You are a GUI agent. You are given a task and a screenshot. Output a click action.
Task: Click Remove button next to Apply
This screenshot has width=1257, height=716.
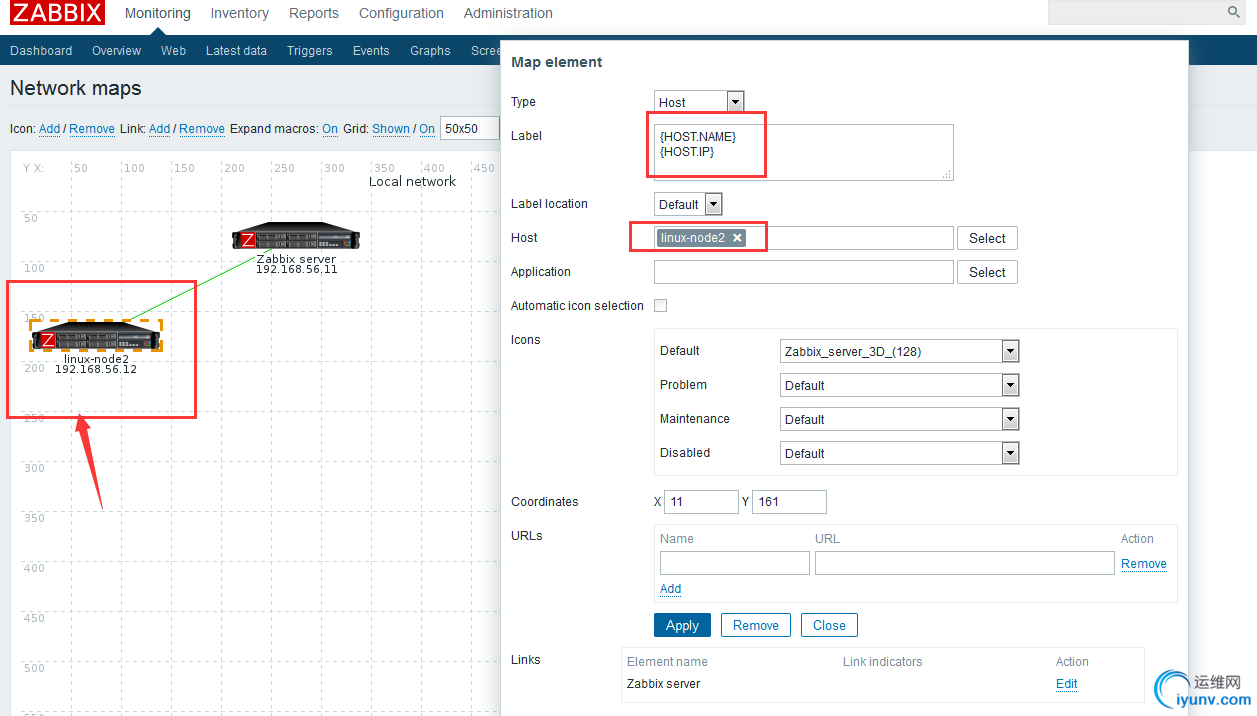coord(756,625)
